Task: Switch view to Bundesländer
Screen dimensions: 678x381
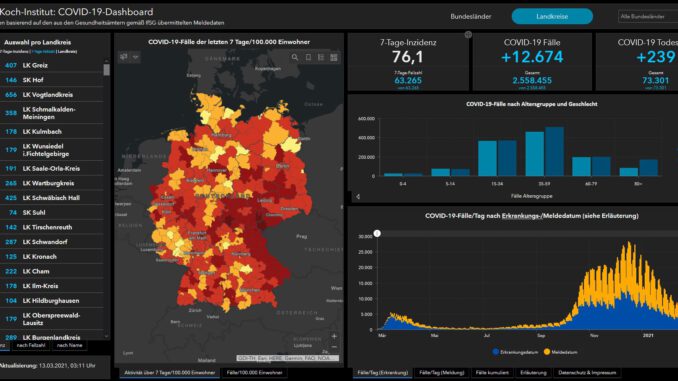Action: pyautogui.click(x=470, y=16)
